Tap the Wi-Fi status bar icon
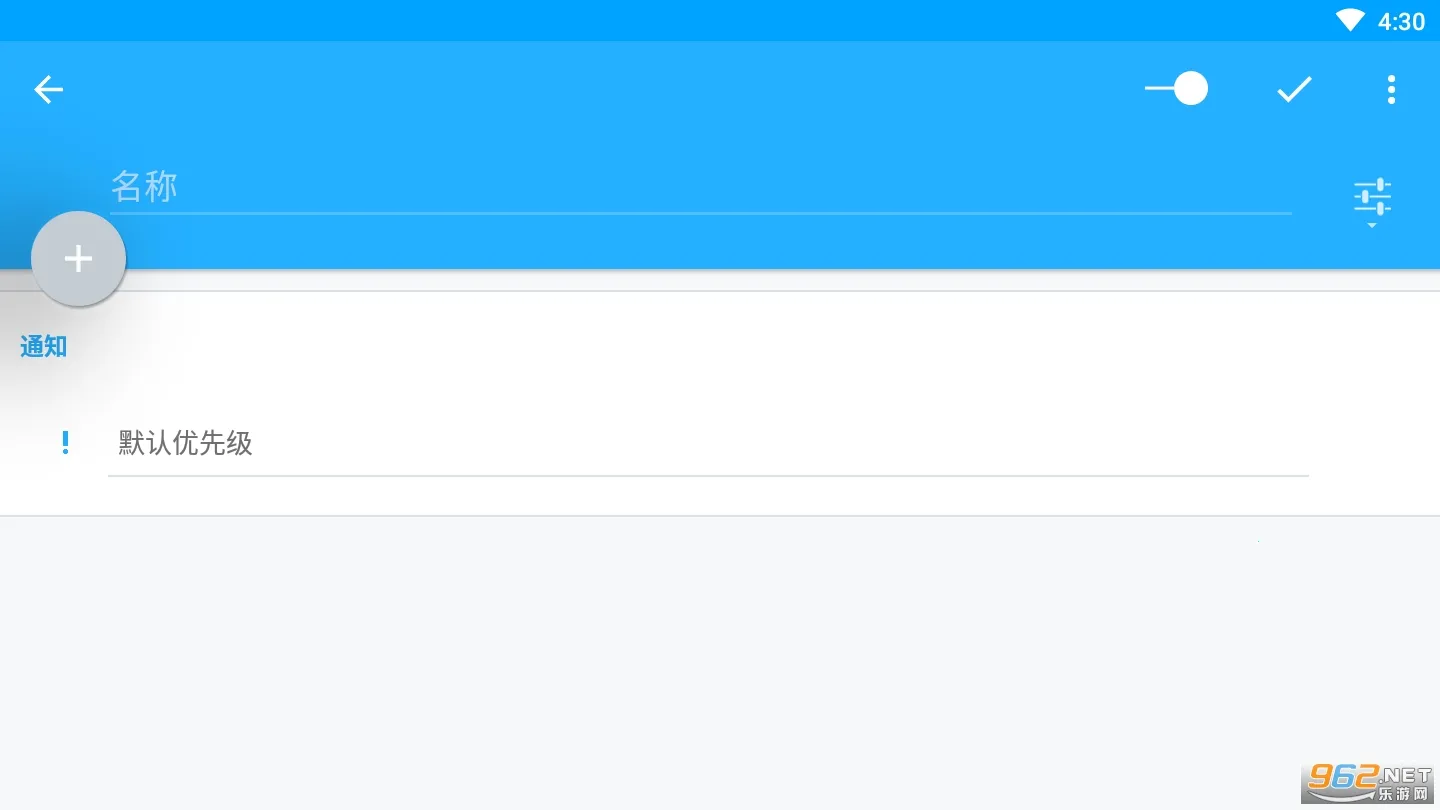 pyautogui.click(x=1350, y=20)
